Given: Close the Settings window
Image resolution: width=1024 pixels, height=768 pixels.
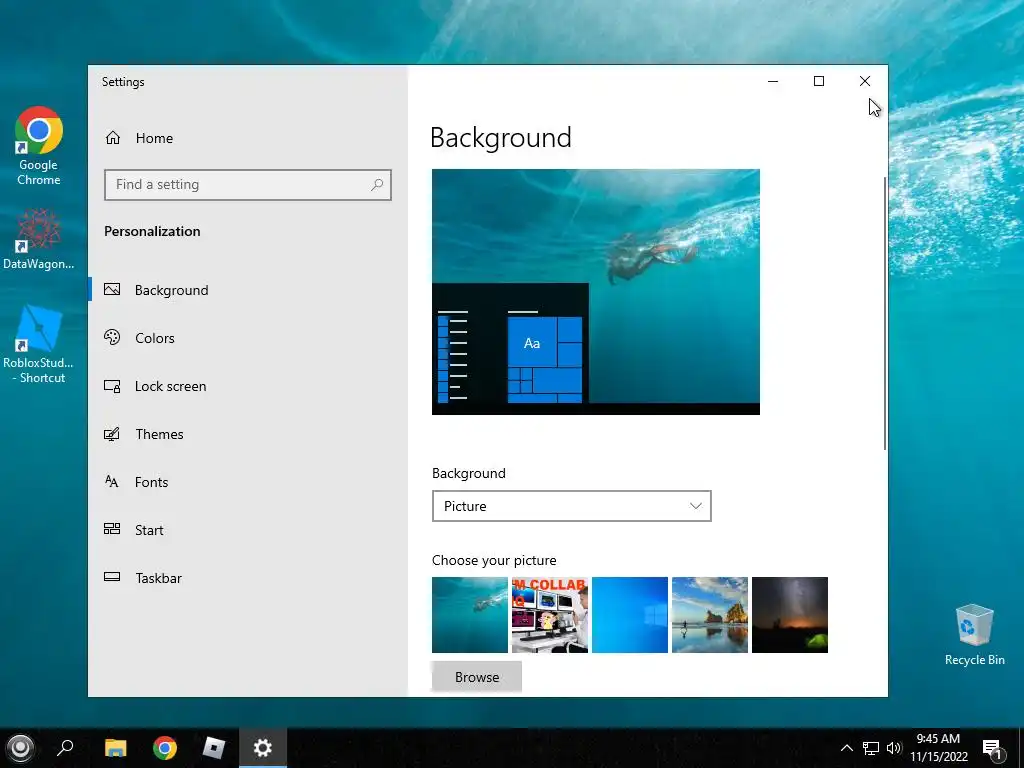Looking at the screenshot, I should tap(865, 82).
